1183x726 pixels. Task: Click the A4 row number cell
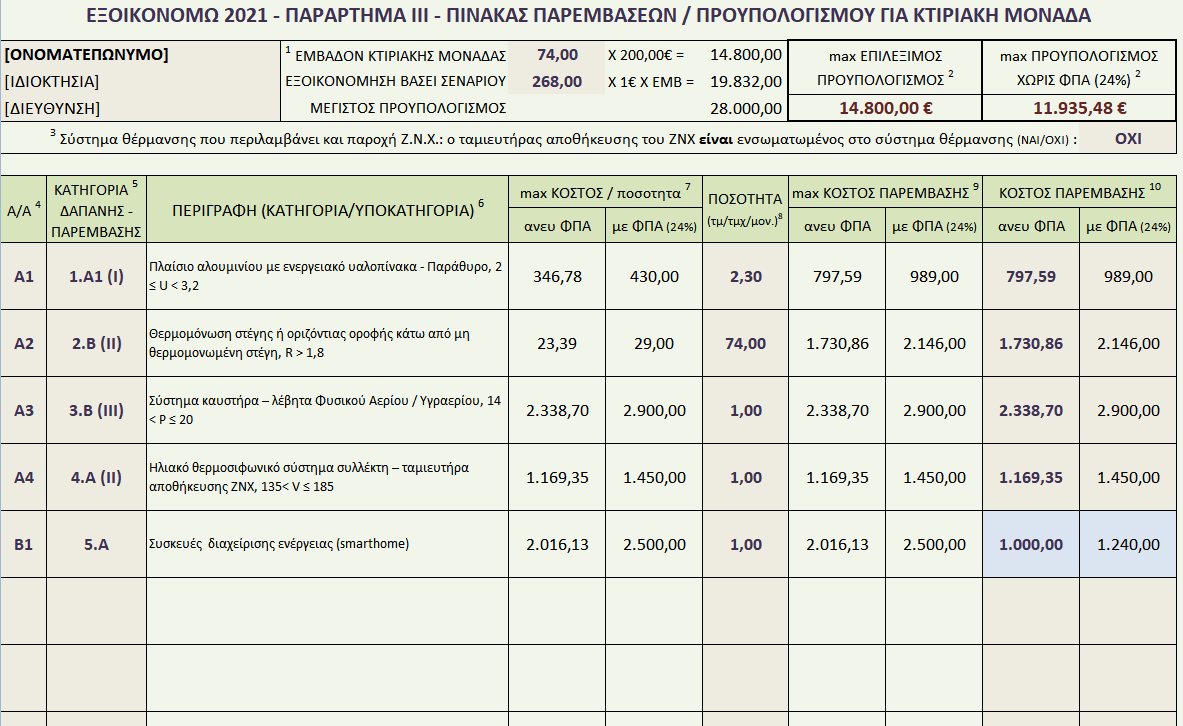[23, 477]
